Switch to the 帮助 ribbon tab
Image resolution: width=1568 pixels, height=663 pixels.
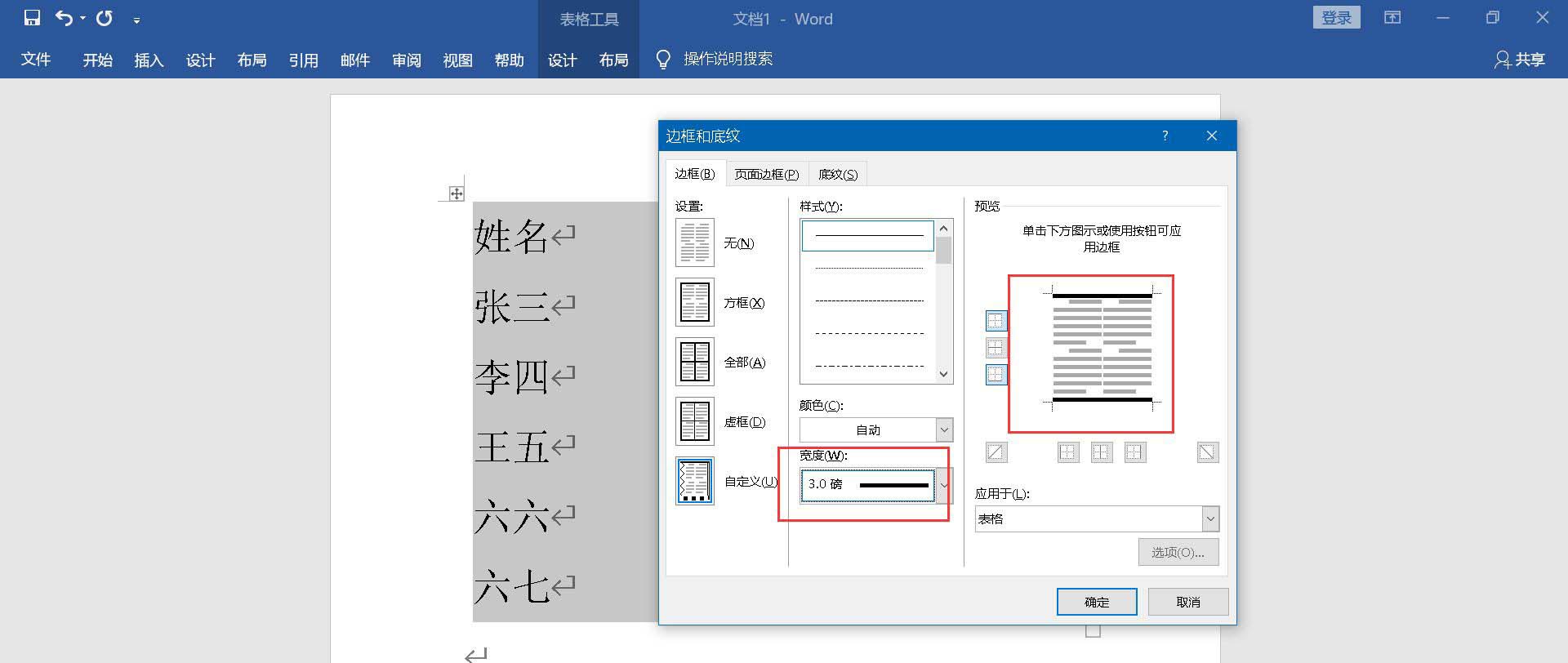[x=509, y=60]
